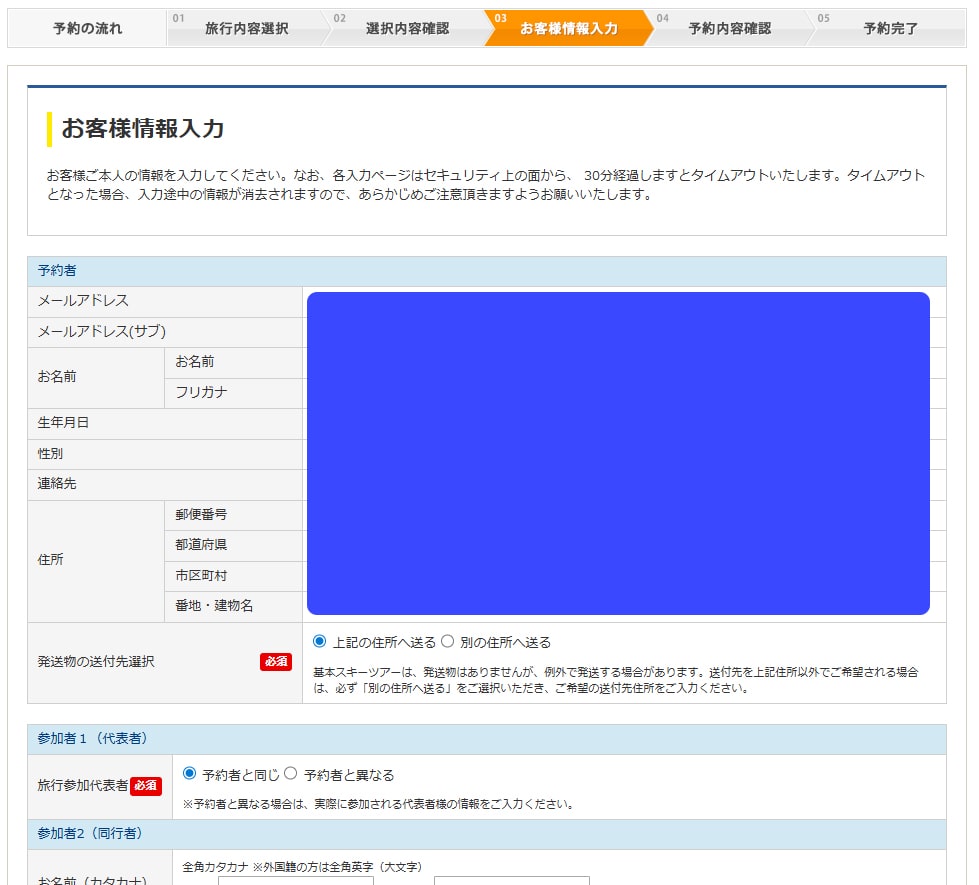Choose the 別の住所へ送る option
This screenshot has height=885, width=979.
448,642
